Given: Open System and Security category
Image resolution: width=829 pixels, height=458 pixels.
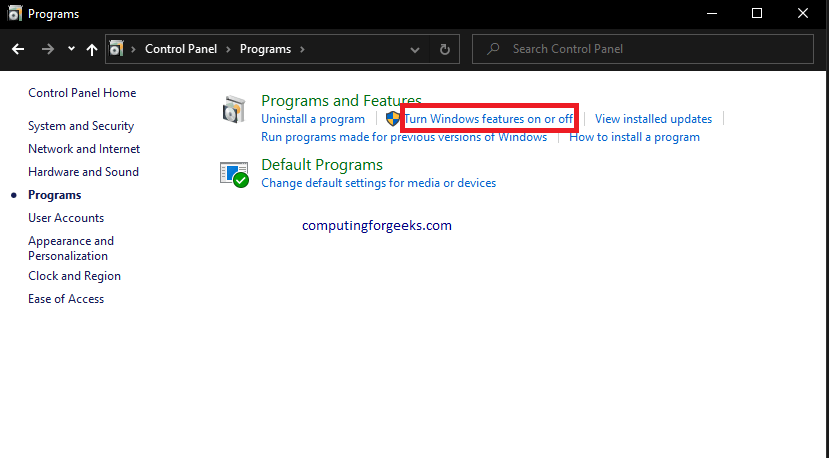Looking at the screenshot, I should point(81,126).
